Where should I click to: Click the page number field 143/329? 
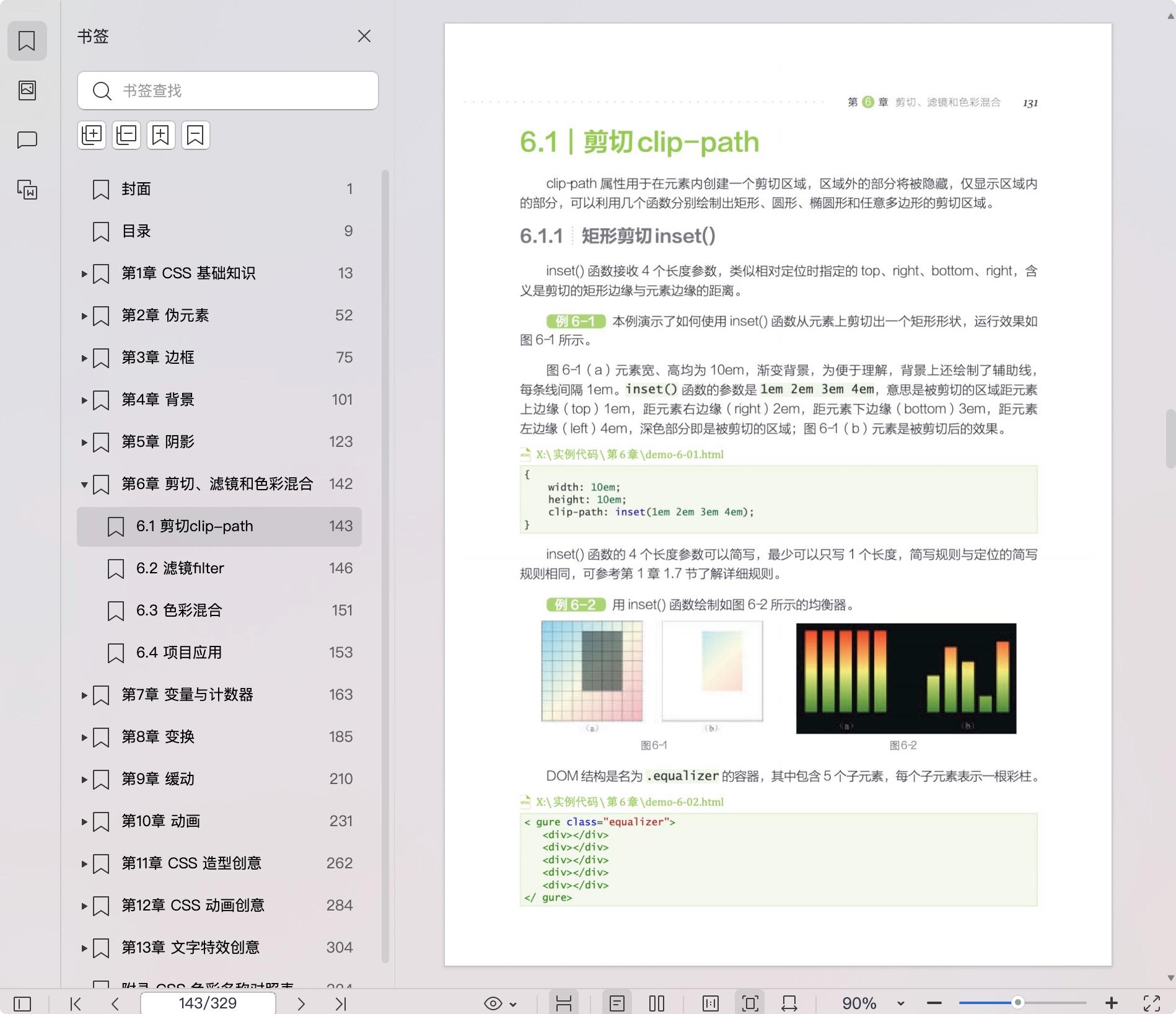coord(208,1003)
